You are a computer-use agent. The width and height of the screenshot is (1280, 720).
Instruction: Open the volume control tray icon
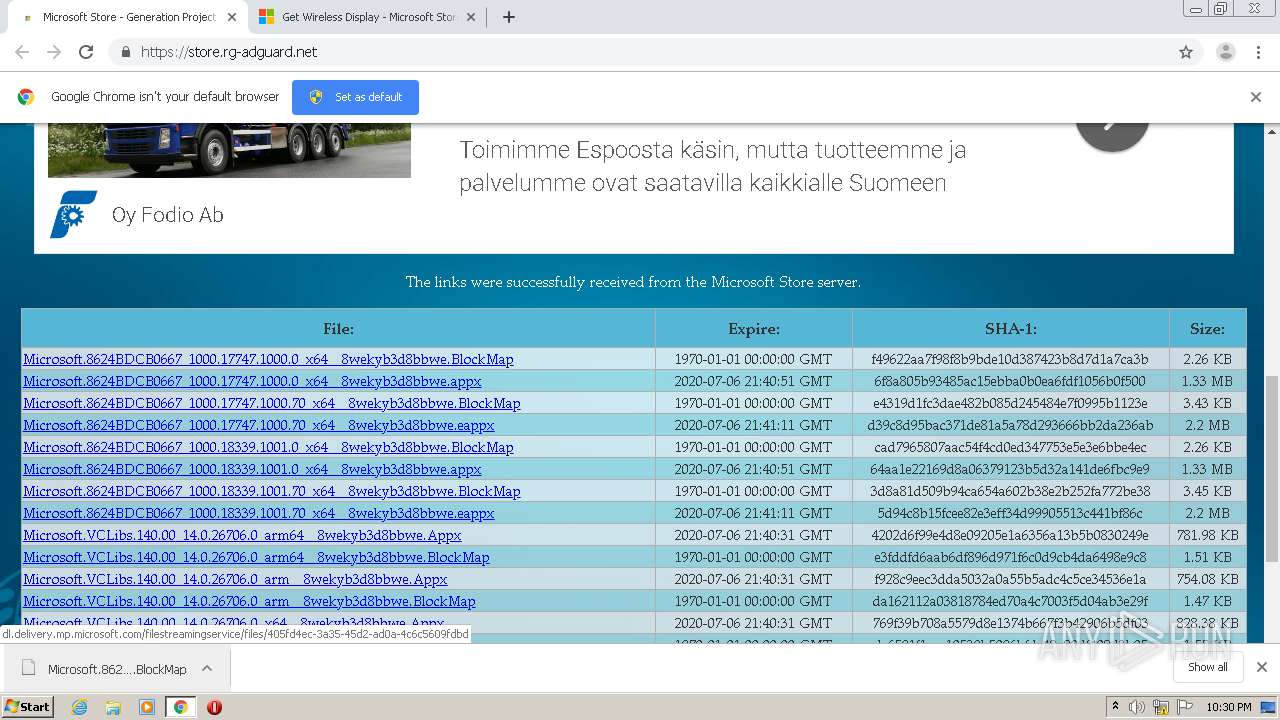(1137, 707)
